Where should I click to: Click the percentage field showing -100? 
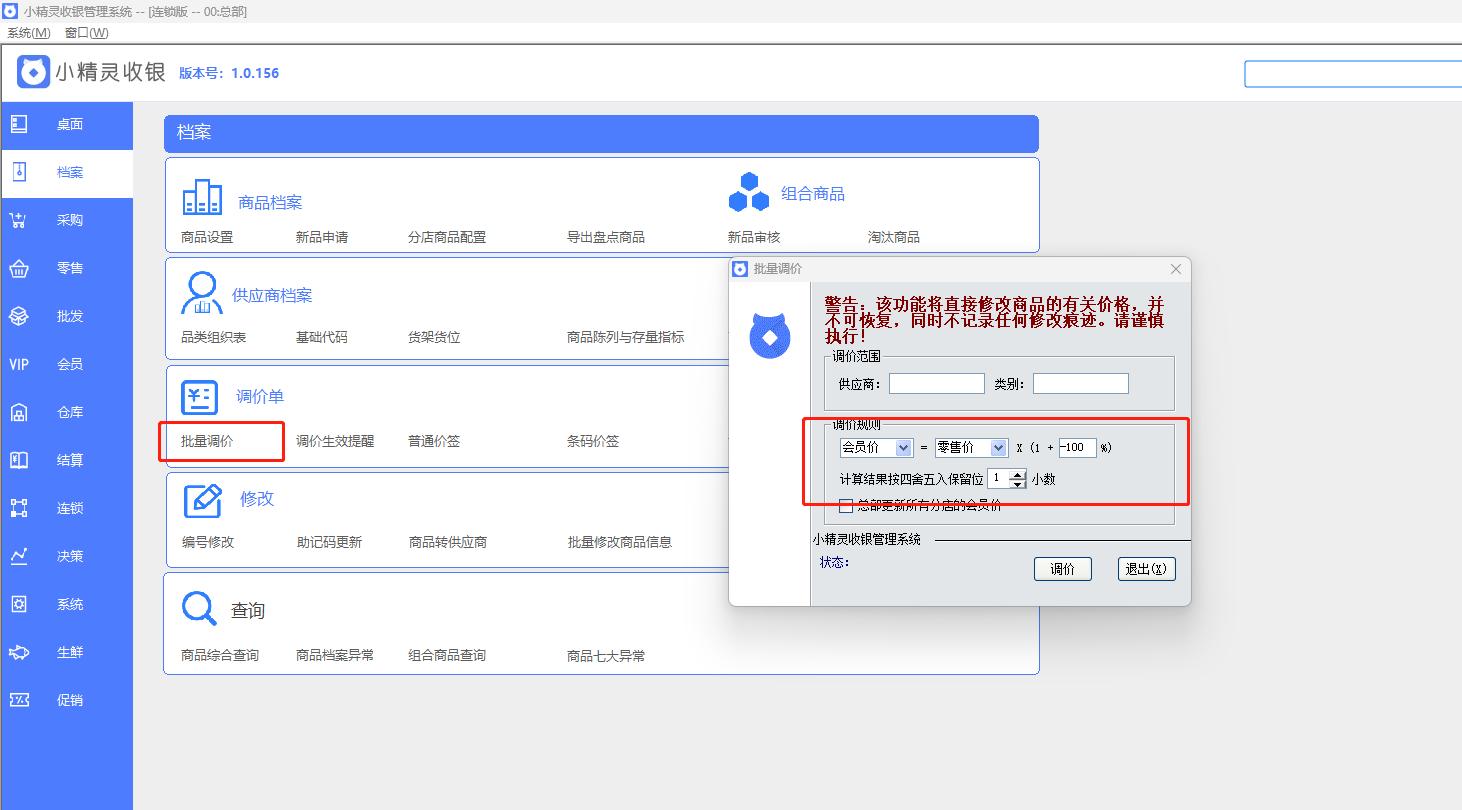1077,447
